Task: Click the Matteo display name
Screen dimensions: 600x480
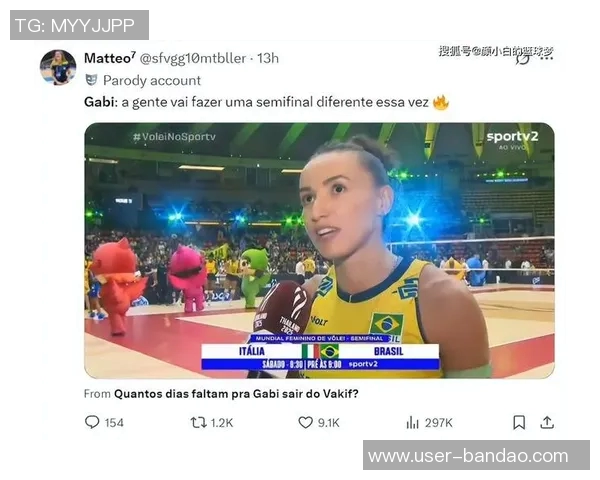Action: pos(109,58)
